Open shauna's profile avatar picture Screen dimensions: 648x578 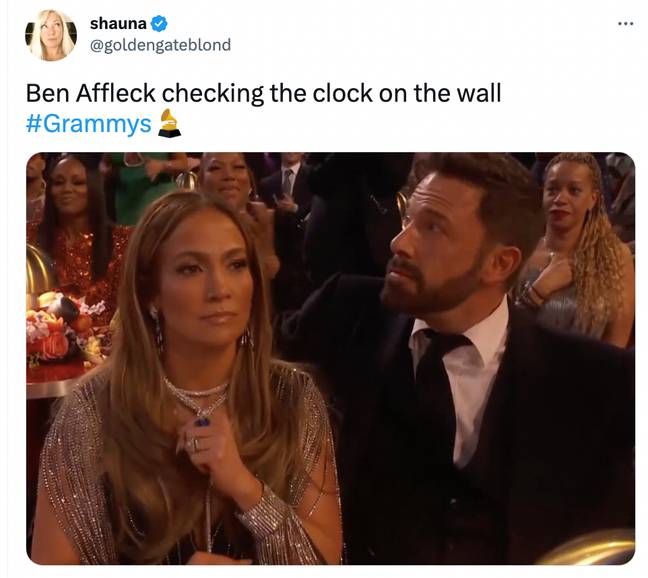pyautogui.click(x=52, y=35)
